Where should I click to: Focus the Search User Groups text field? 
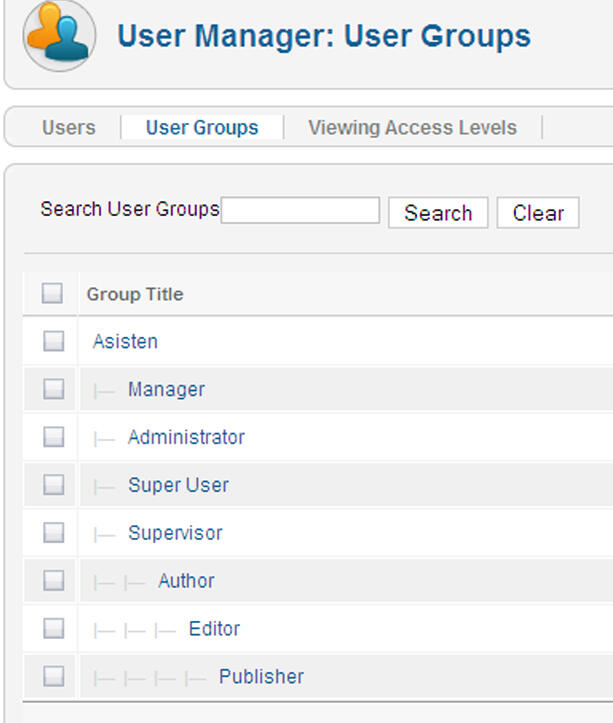(300, 210)
